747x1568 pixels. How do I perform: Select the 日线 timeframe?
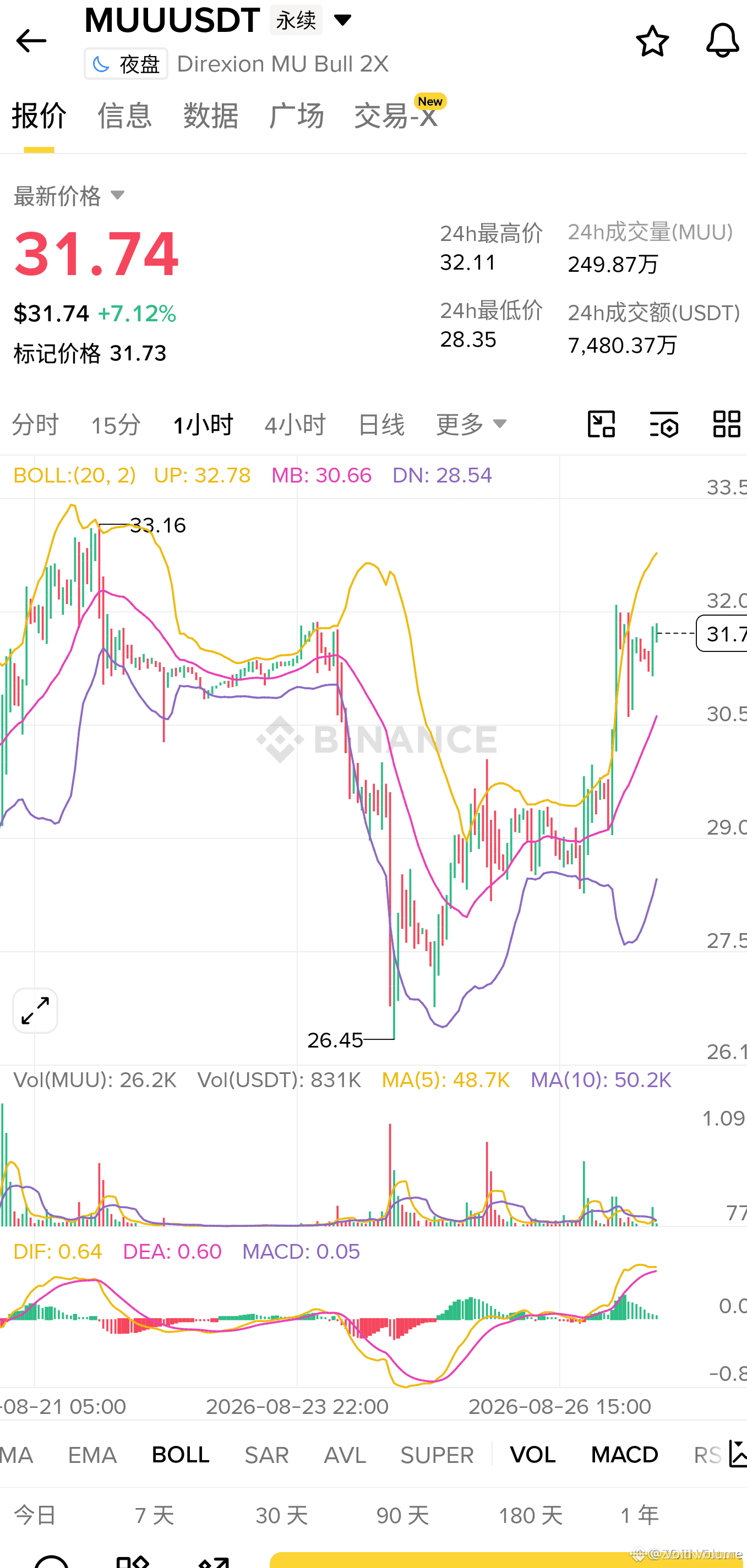point(381,424)
